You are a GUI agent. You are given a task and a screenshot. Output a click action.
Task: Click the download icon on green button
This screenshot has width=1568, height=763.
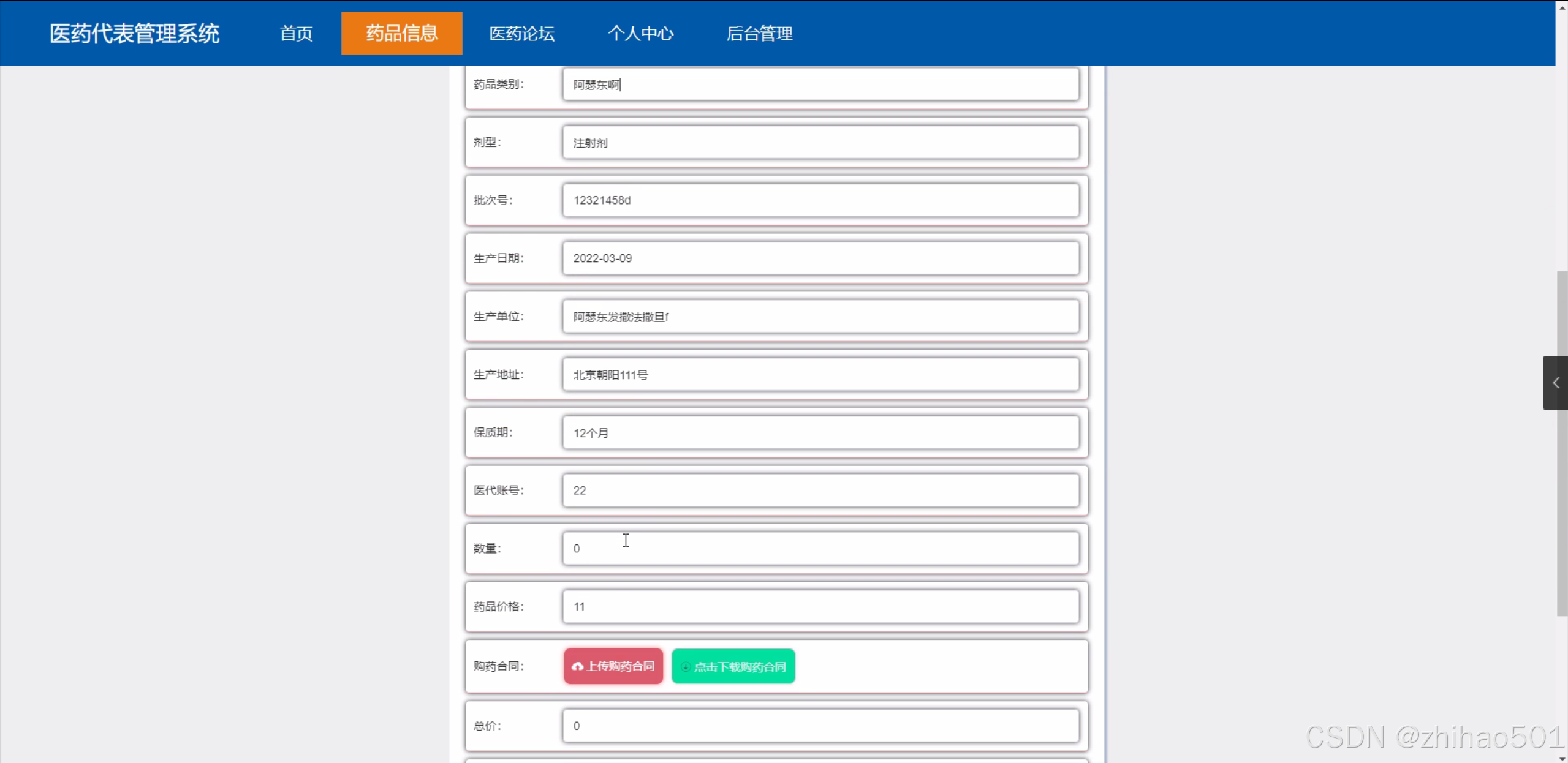[x=686, y=667]
